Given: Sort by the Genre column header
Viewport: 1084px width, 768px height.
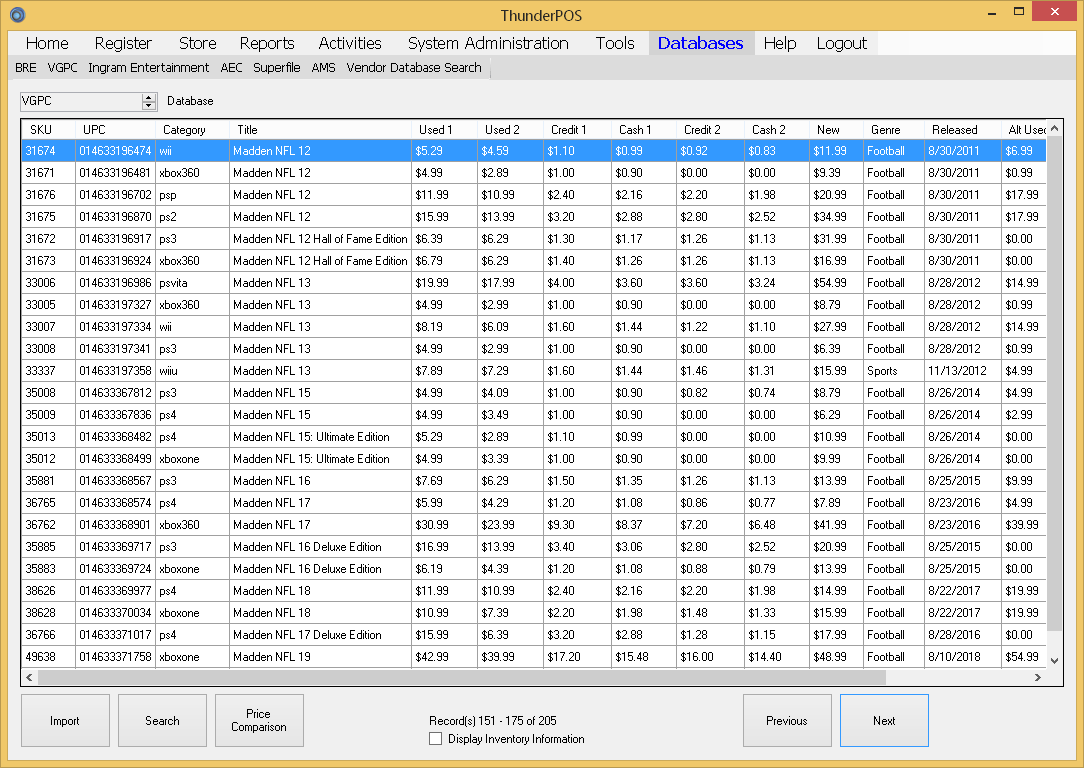Looking at the screenshot, I should click(x=893, y=129).
